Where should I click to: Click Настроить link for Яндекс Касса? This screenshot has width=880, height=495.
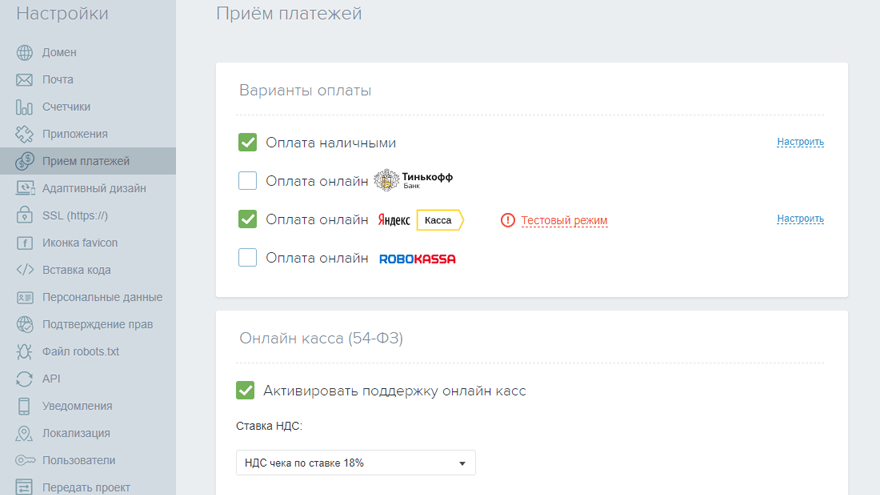pyautogui.click(x=800, y=219)
